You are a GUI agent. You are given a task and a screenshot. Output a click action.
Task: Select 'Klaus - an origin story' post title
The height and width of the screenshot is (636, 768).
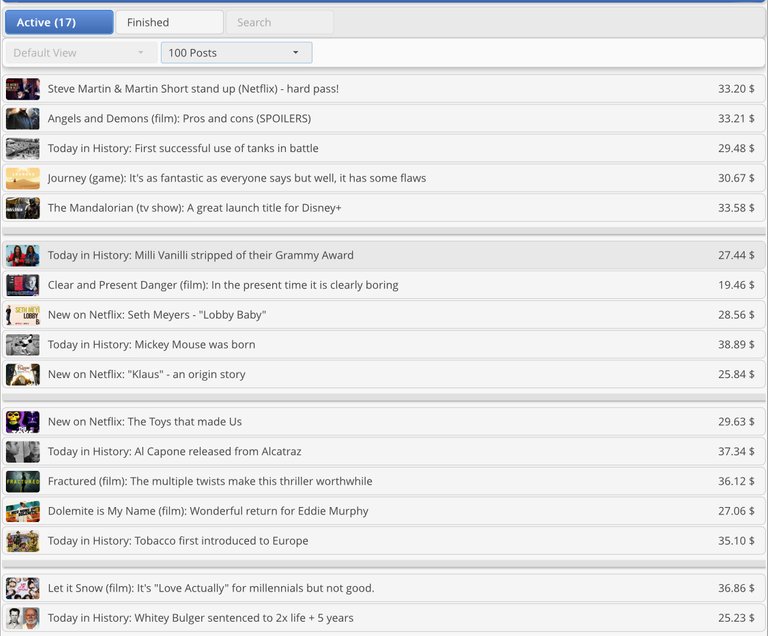(x=146, y=374)
